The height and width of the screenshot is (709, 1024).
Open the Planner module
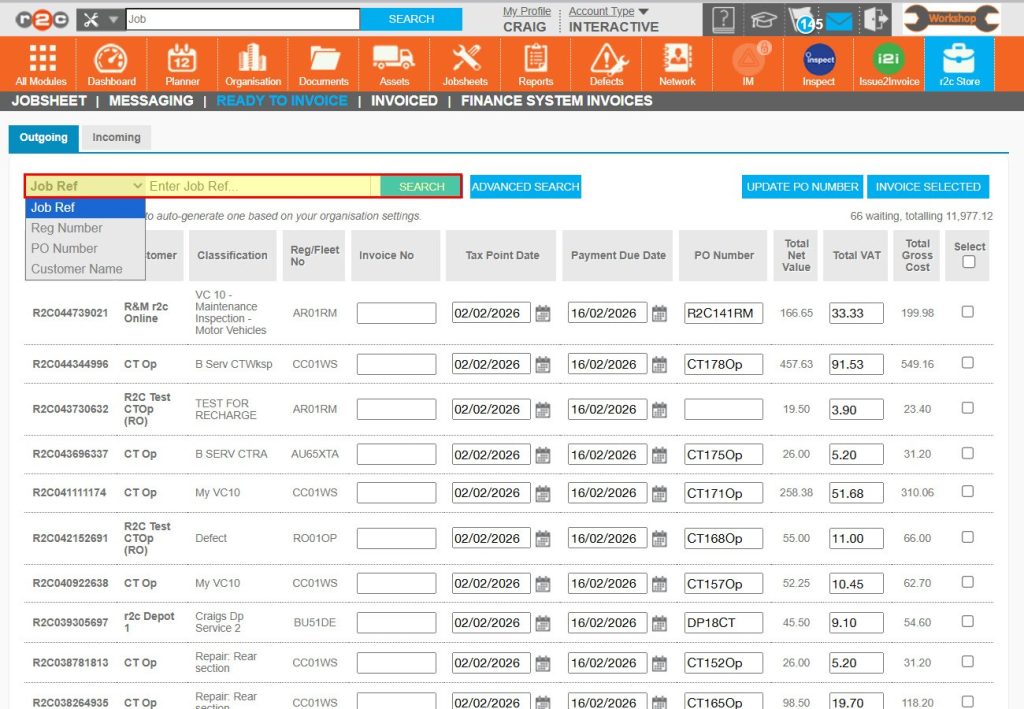(182, 62)
